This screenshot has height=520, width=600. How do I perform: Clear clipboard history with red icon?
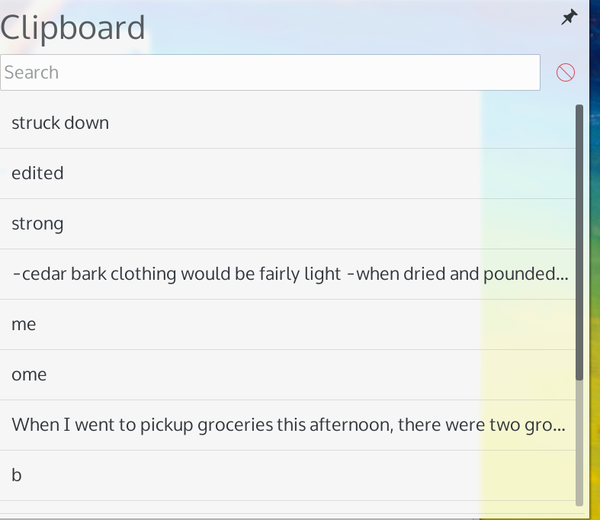[565, 72]
